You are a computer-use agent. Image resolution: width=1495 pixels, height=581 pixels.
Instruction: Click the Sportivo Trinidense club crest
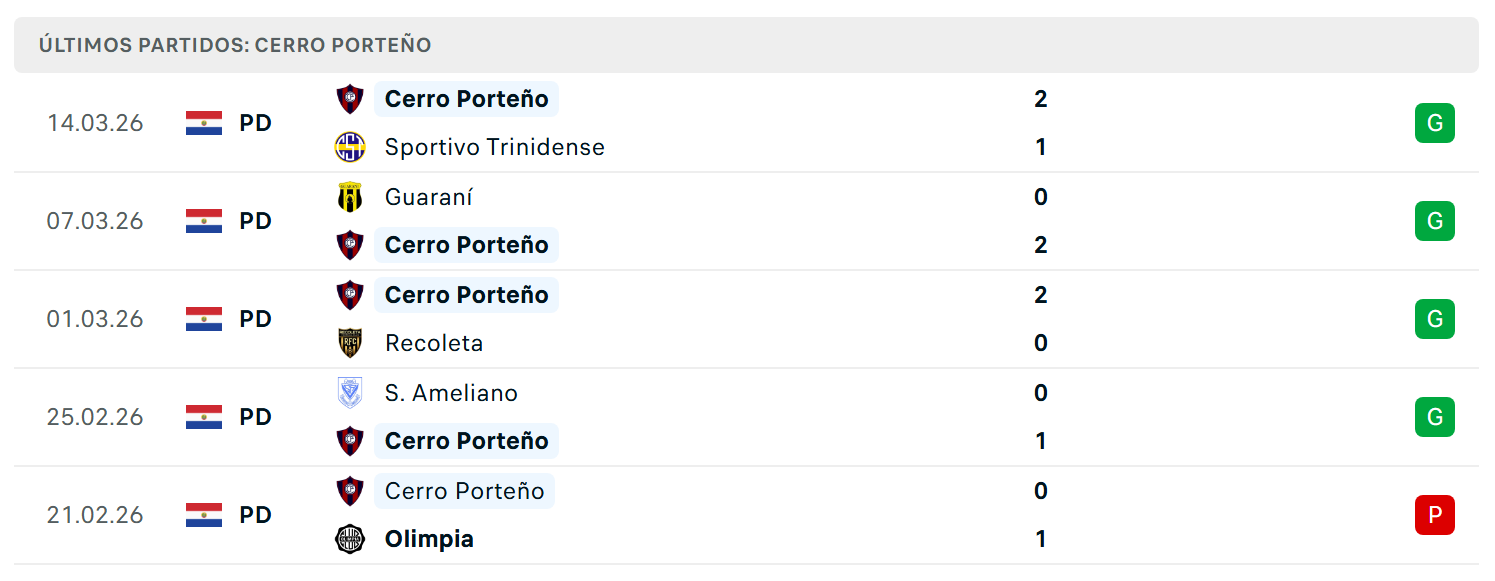coord(350,147)
